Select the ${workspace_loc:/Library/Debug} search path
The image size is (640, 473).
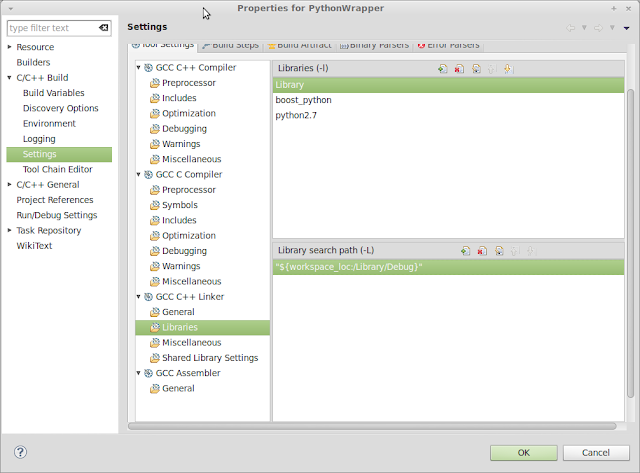click(448, 267)
